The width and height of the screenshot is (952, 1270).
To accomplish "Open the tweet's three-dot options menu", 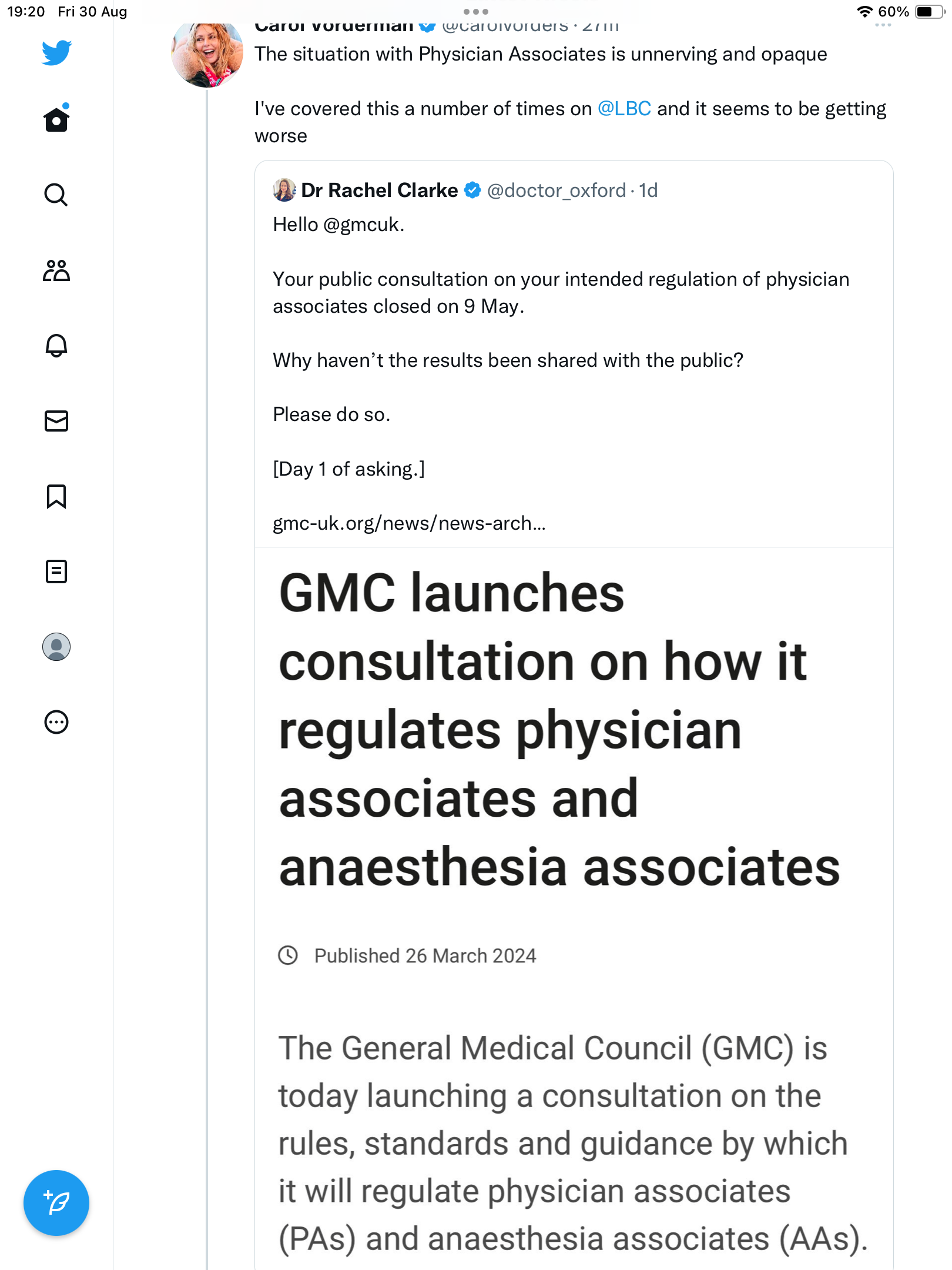I will click(883, 25).
